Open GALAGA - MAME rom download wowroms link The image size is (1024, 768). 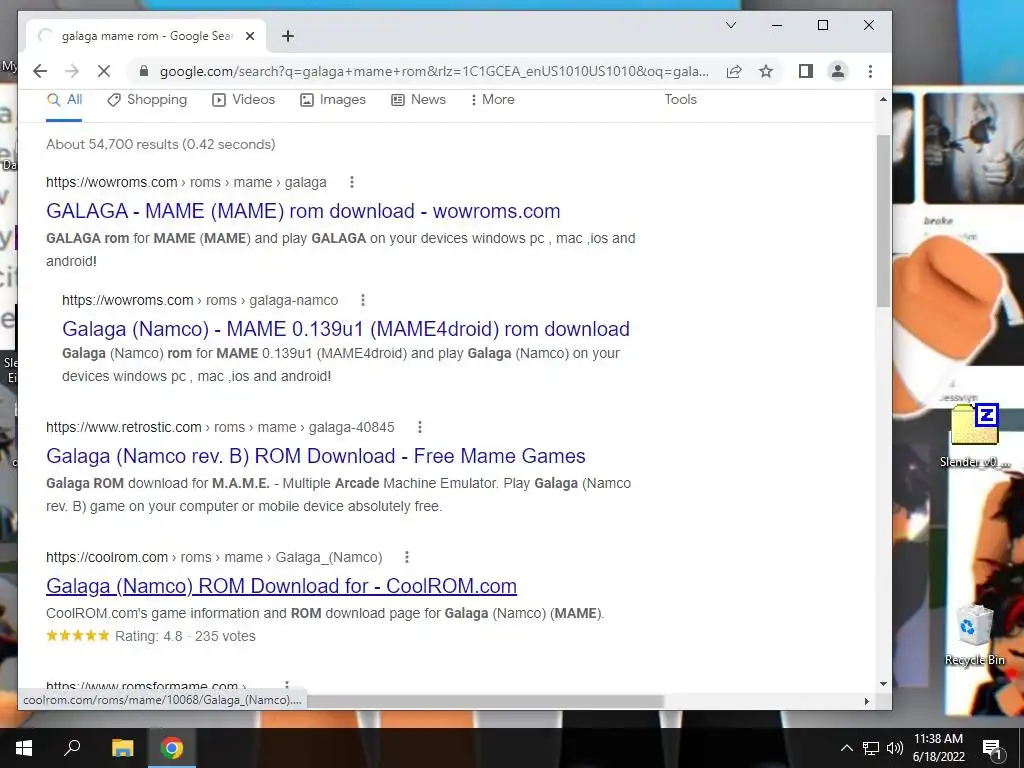point(303,211)
